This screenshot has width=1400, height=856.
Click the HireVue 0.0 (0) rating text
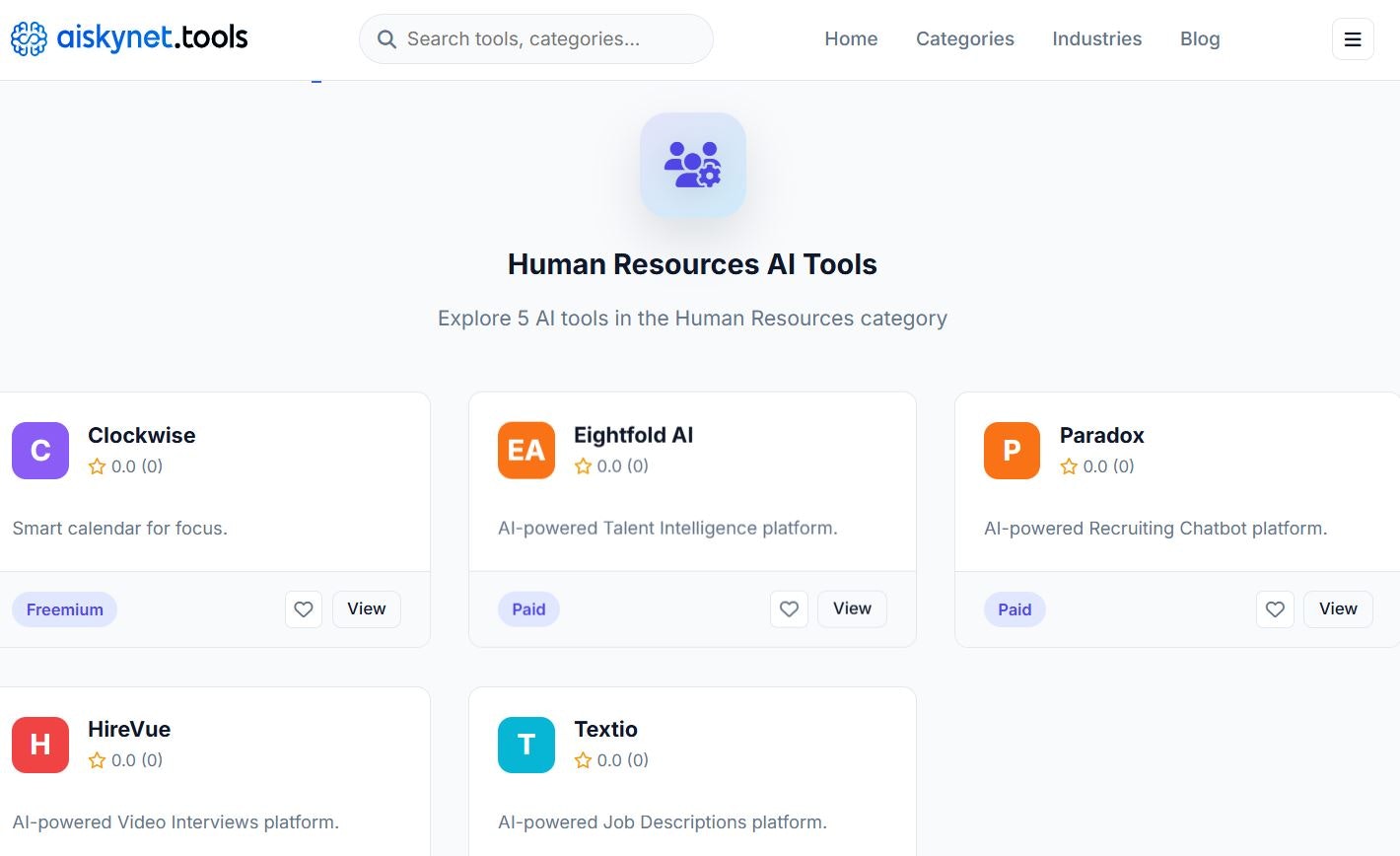tap(137, 760)
